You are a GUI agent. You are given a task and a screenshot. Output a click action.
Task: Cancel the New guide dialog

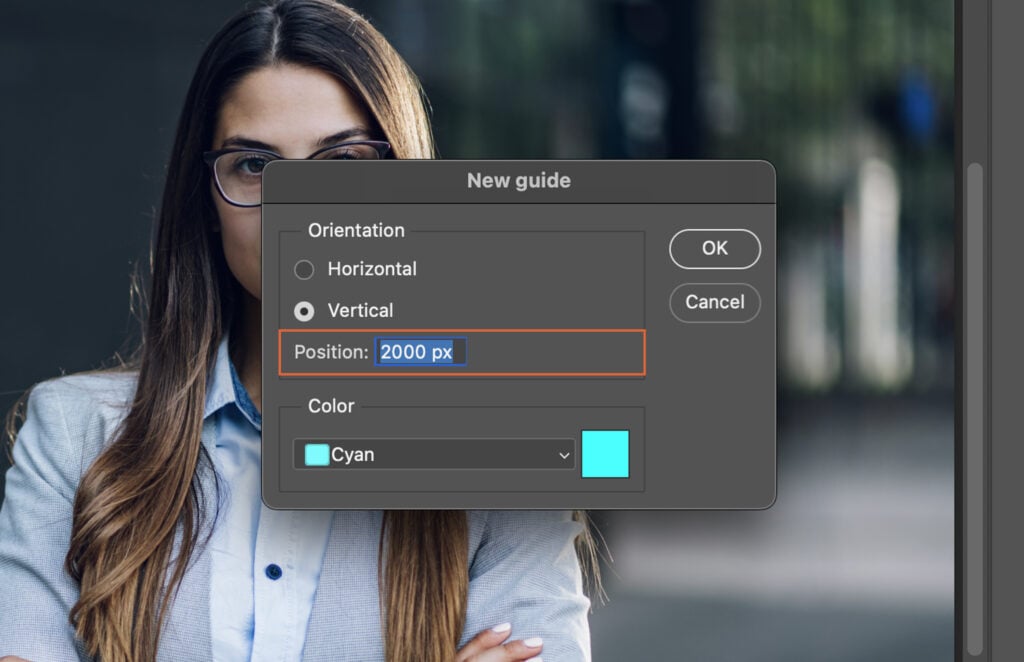[714, 302]
